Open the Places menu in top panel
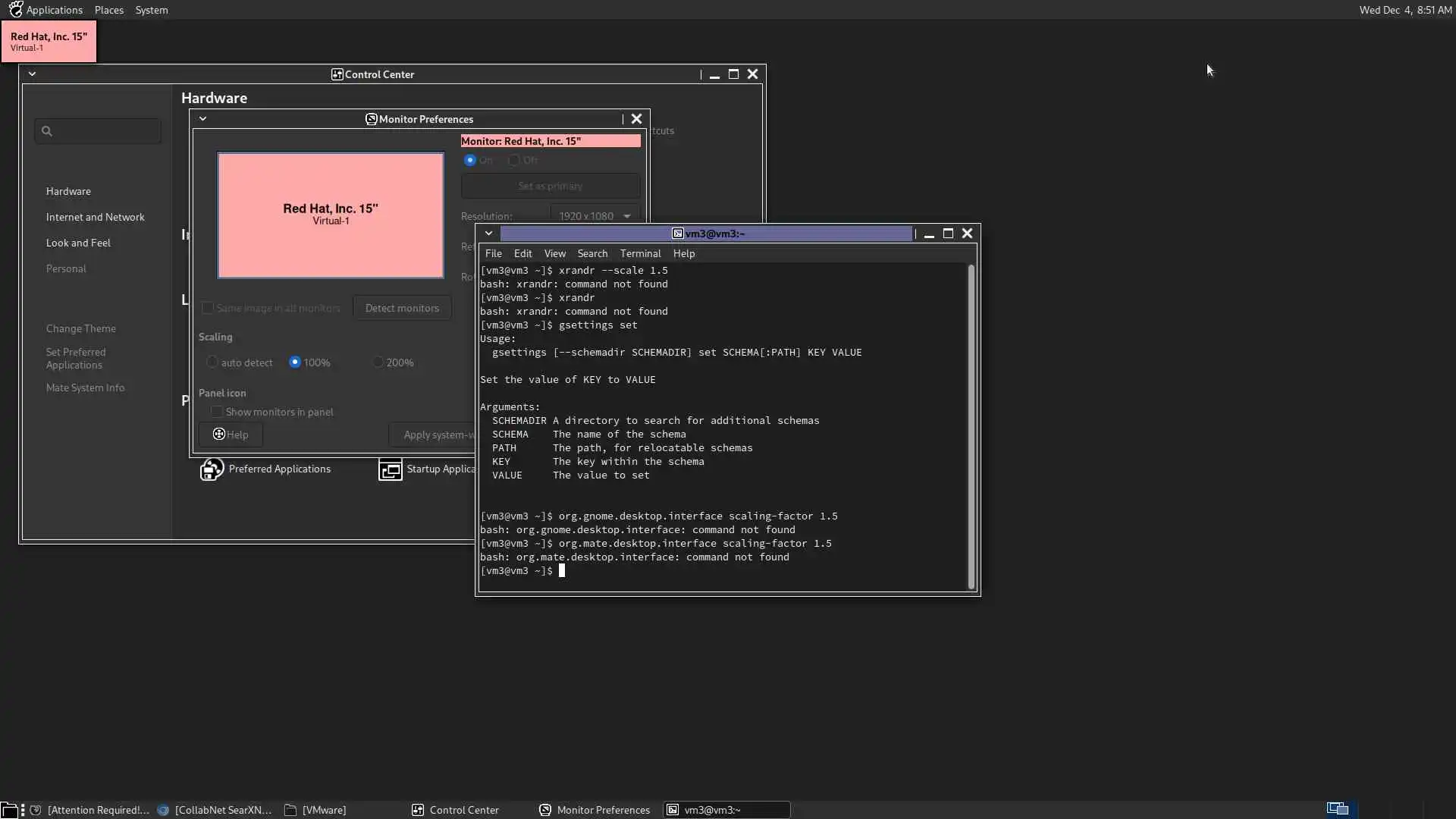Screen dimensions: 1456x819 coord(108,10)
